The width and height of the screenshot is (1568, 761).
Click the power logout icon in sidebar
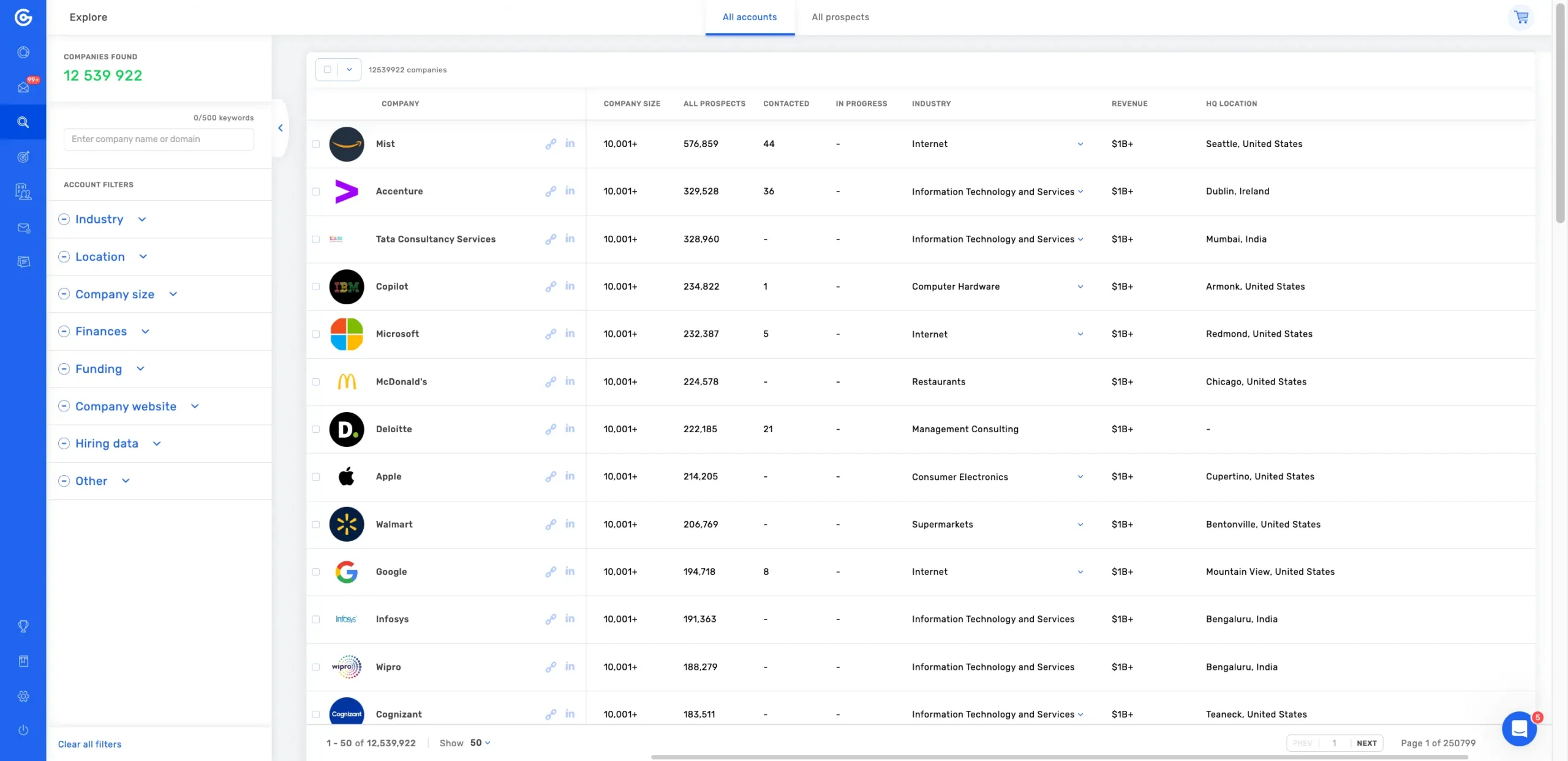pos(23,730)
